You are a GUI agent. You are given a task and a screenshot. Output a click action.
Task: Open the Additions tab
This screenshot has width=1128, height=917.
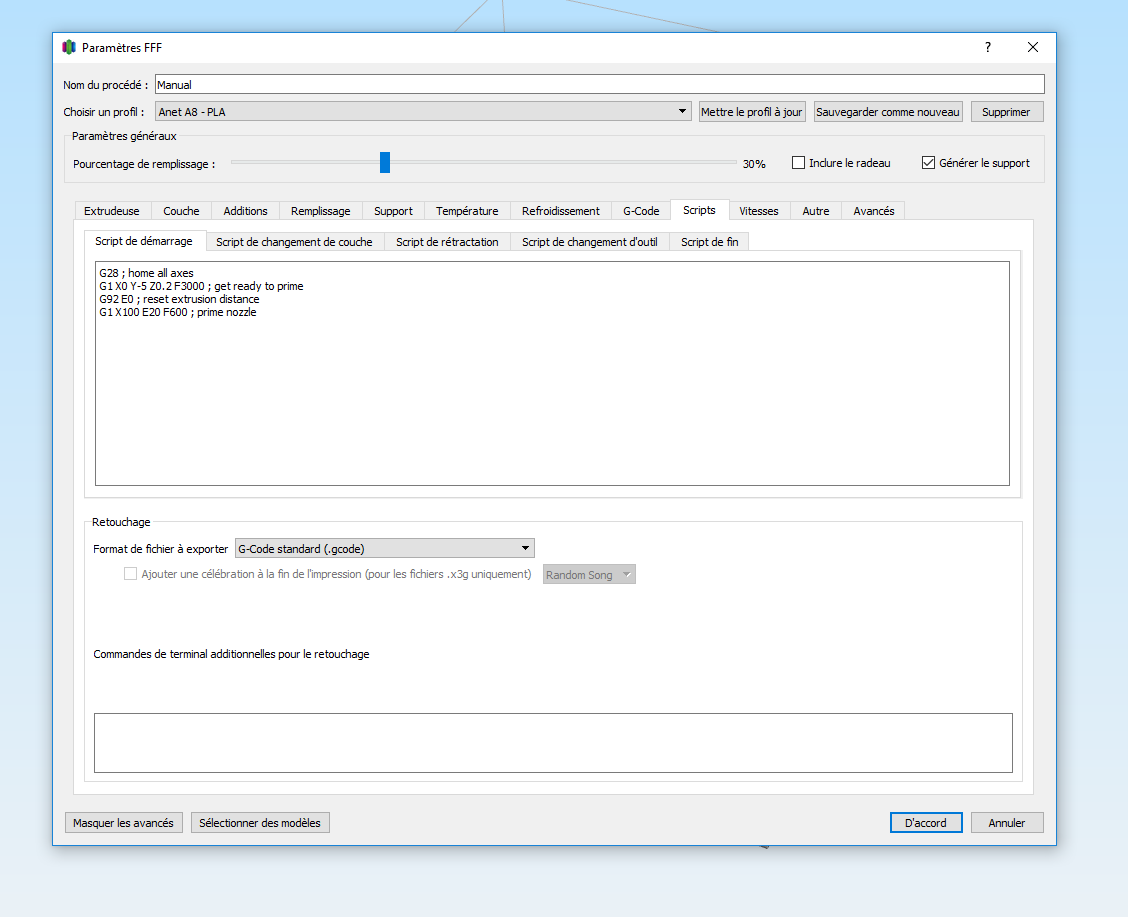pos(245,211)
